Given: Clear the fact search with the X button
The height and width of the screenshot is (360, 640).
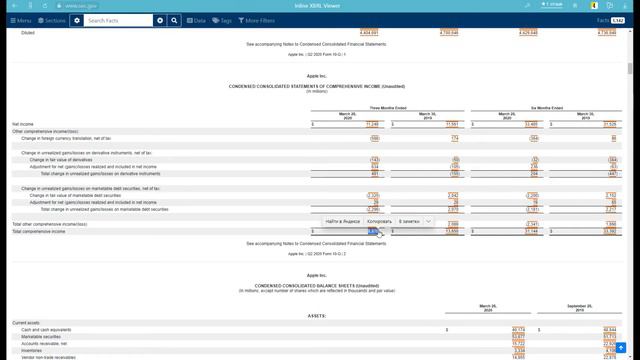Looking at the screenshot, I should click(x=160, y=20).
